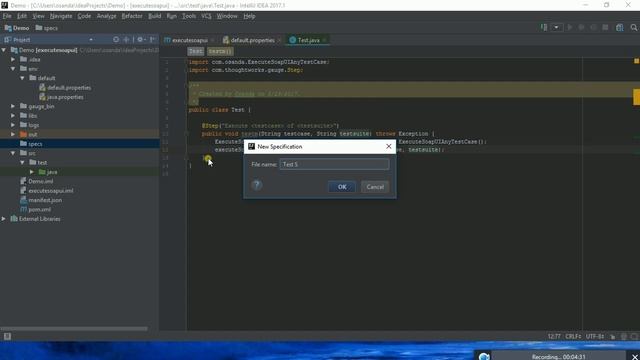Switch to the executesoapui editor tab
The width and height of the screenshot is (640, 360).
point(190,40)
